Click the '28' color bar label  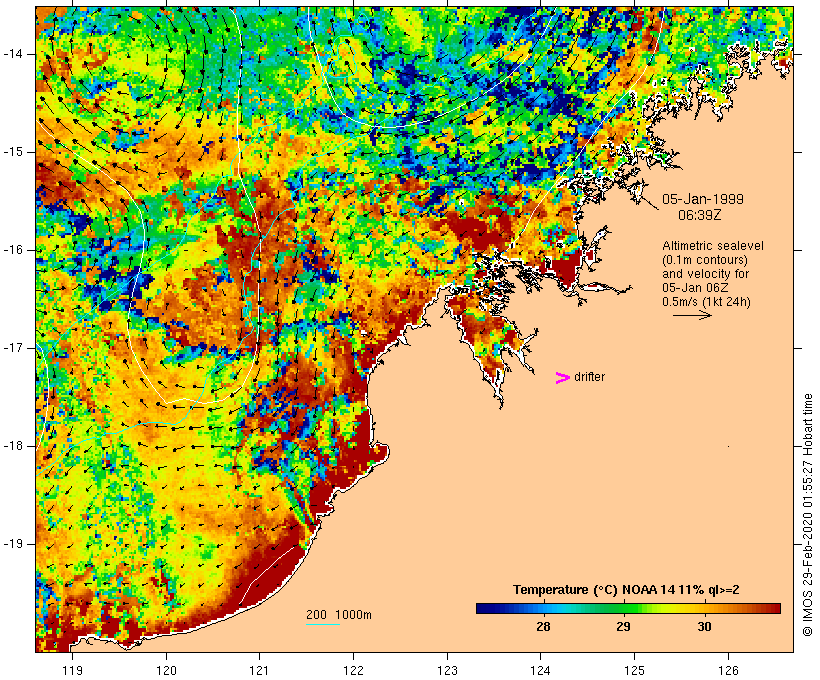click(543, 626)
